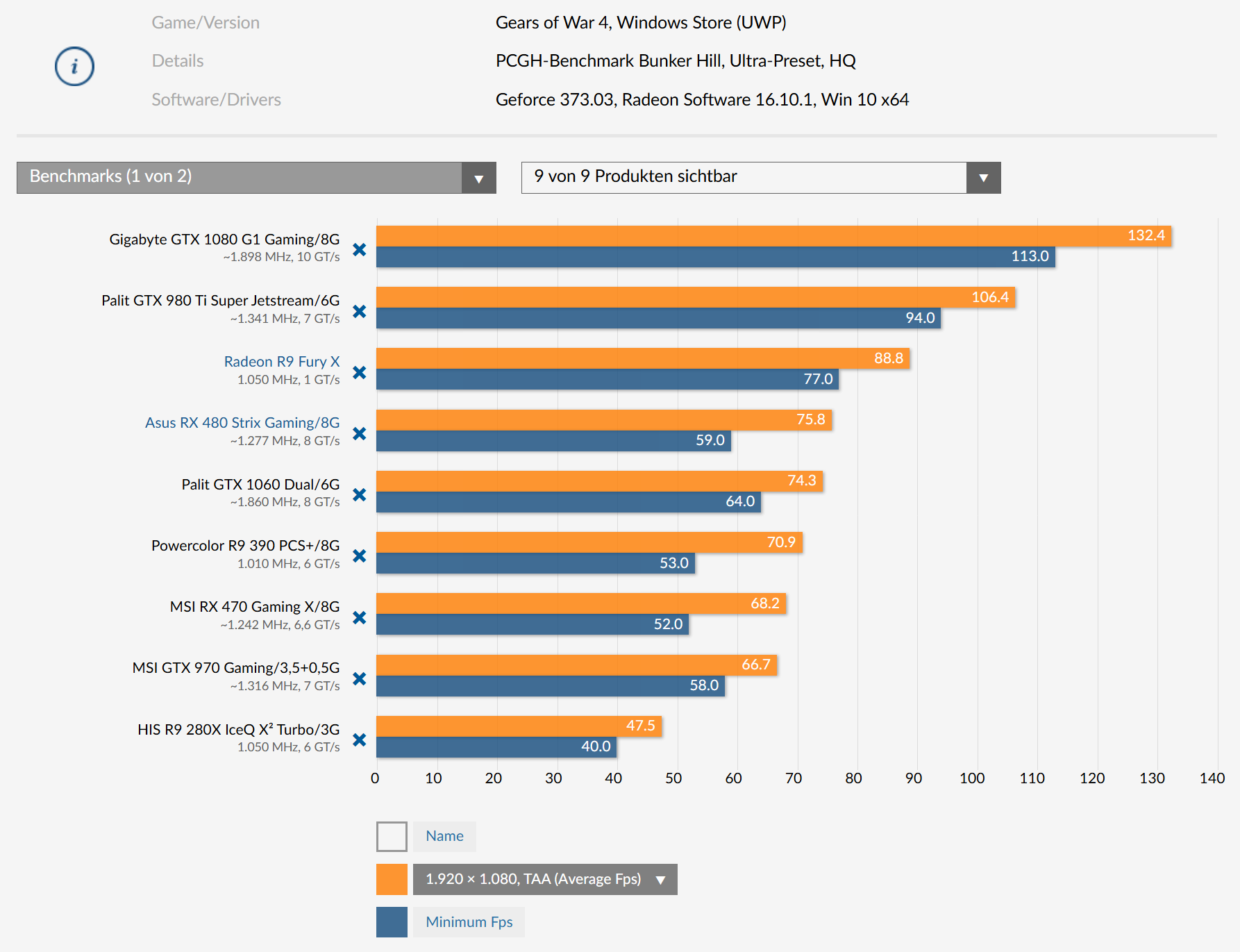Toggle the blue Minimum Fps series box
1240x952 pixels.
click(392, 922)
